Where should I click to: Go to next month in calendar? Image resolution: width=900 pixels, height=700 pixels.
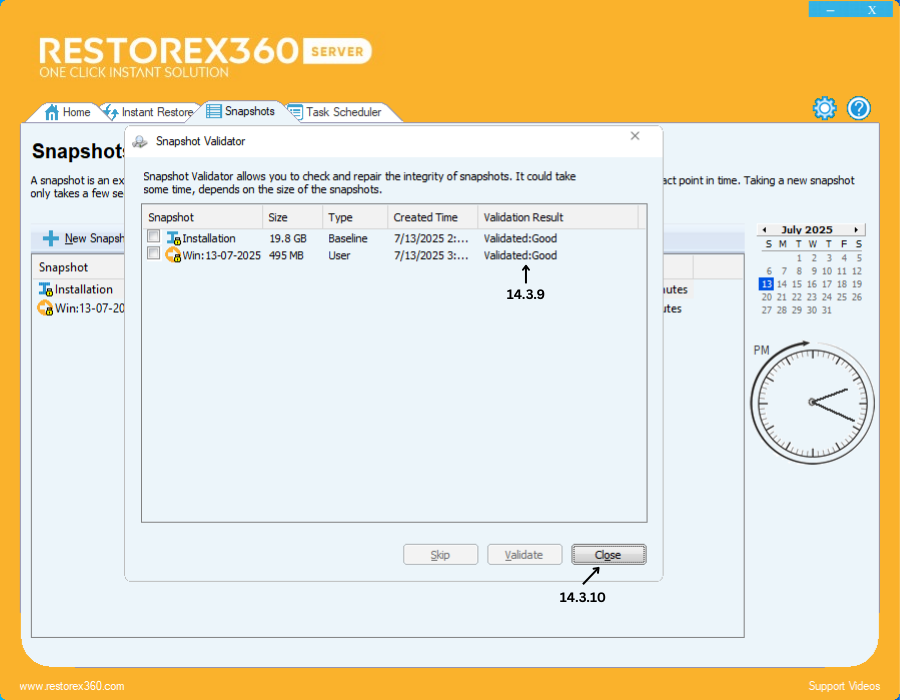coord(856,230)
